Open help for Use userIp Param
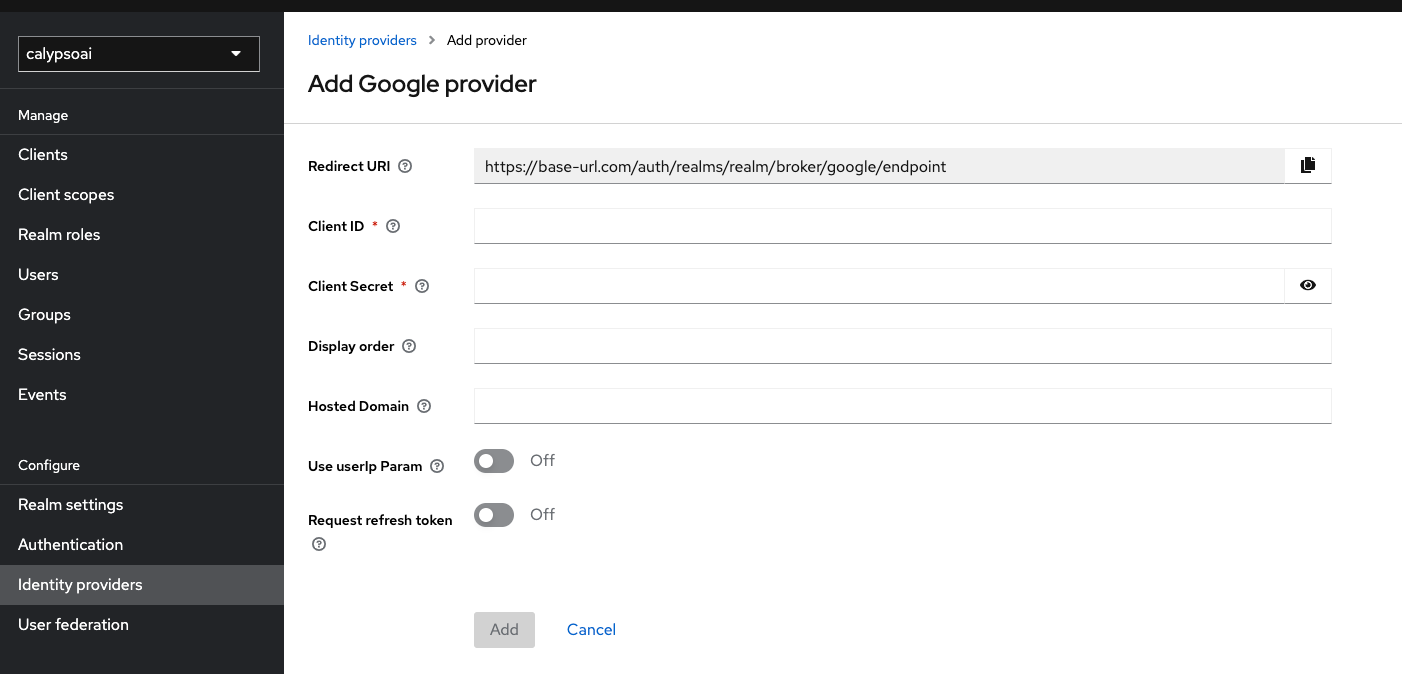This screenshot has height=674, width=1402. [437, 466]
